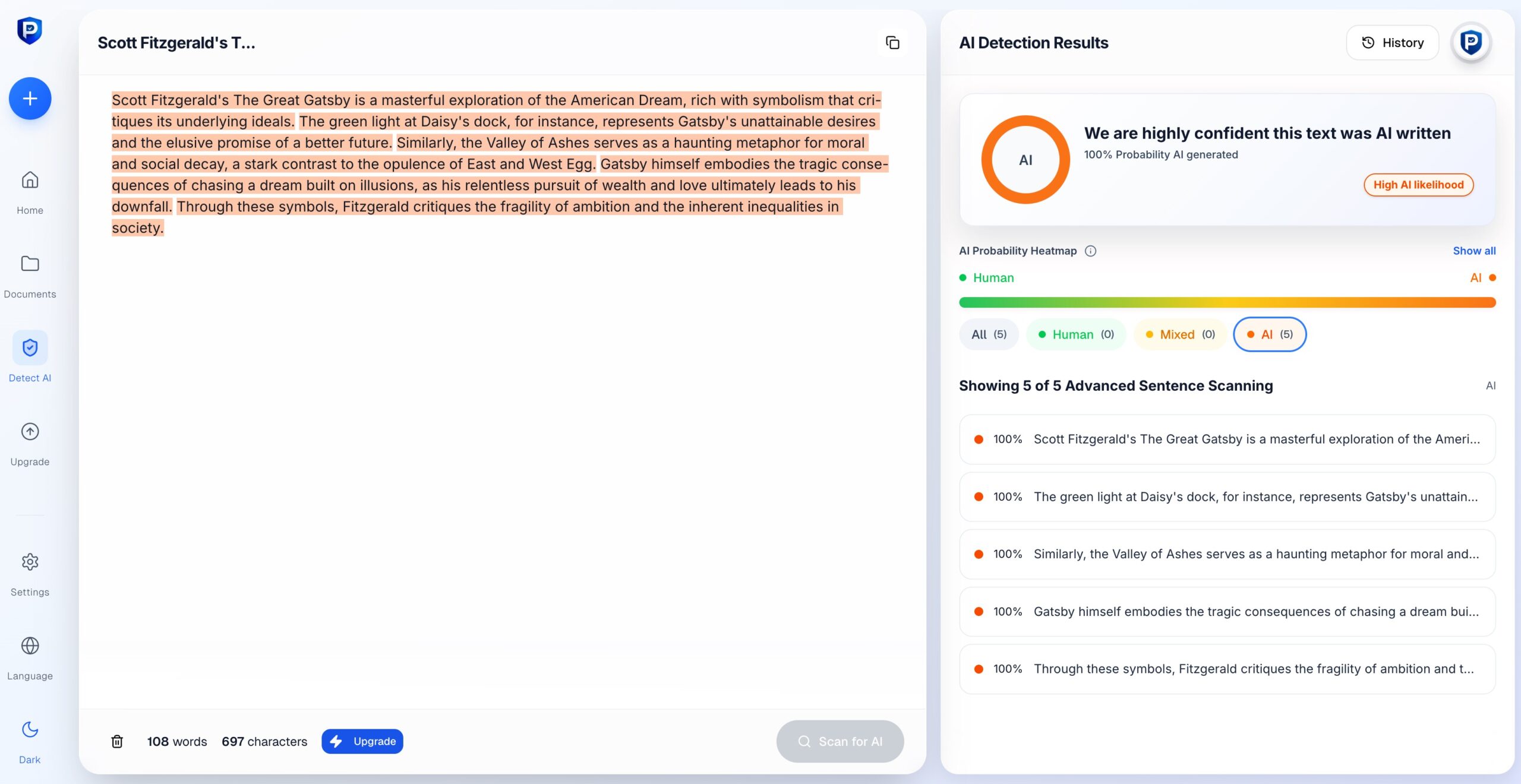Click the History button
1521x784 pixels.
[x=1392, y=43]
